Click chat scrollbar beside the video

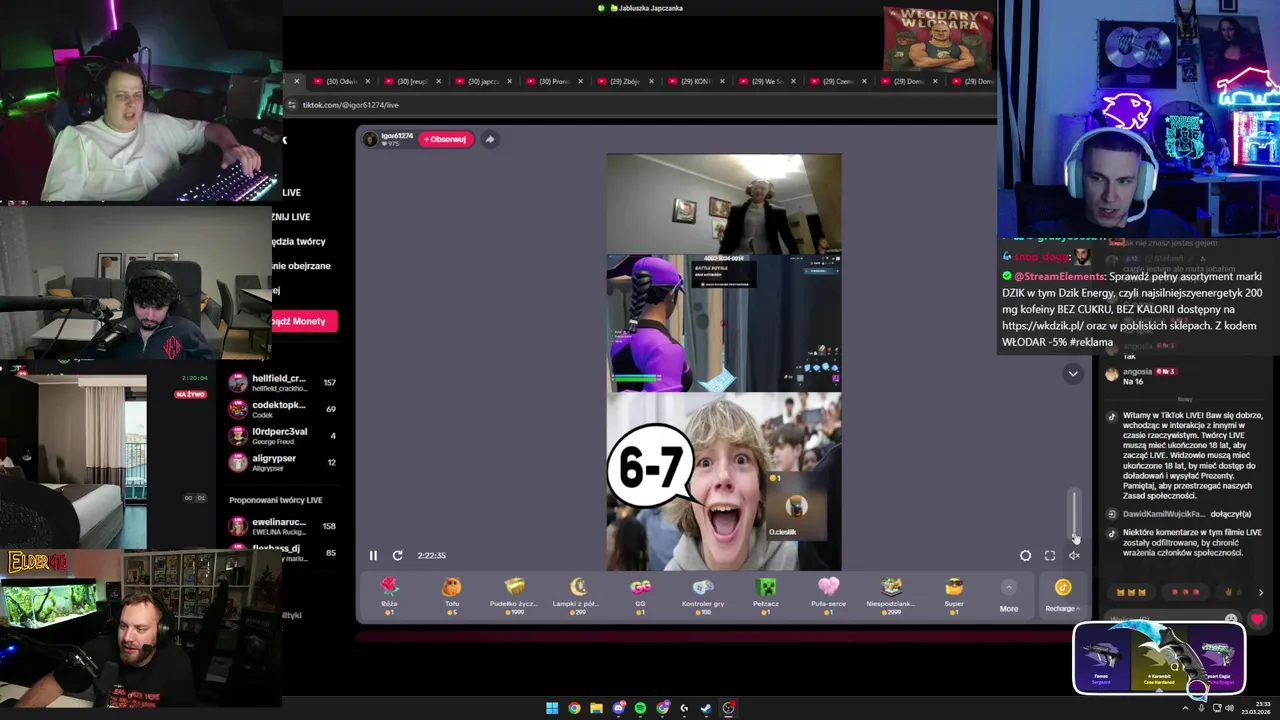click(x=1075, y=515)
